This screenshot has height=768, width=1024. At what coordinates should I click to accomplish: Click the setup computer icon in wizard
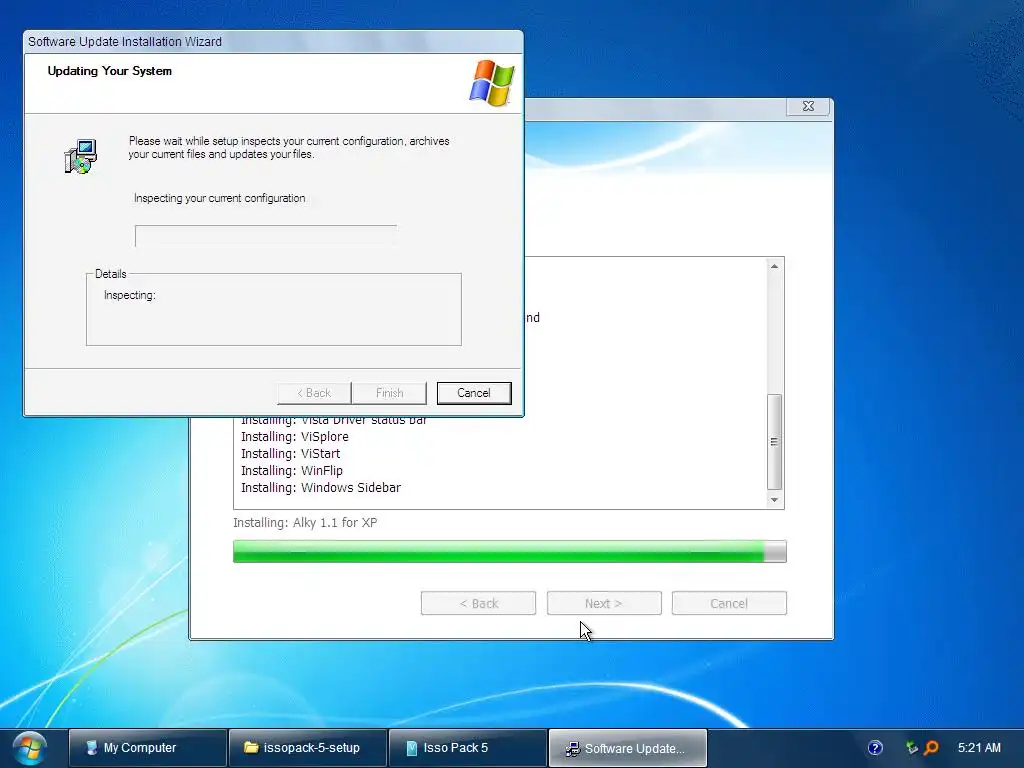[x=81, y=157]
